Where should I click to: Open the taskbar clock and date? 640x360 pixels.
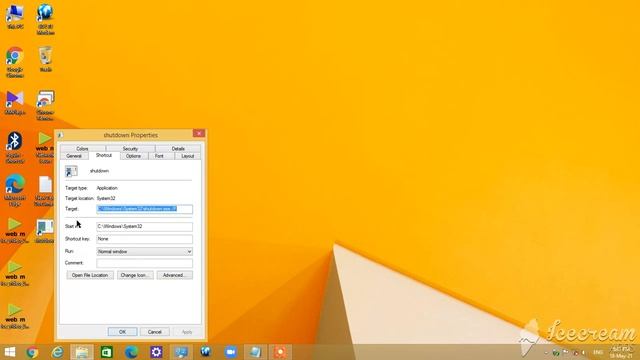click(x=621, y=352)
